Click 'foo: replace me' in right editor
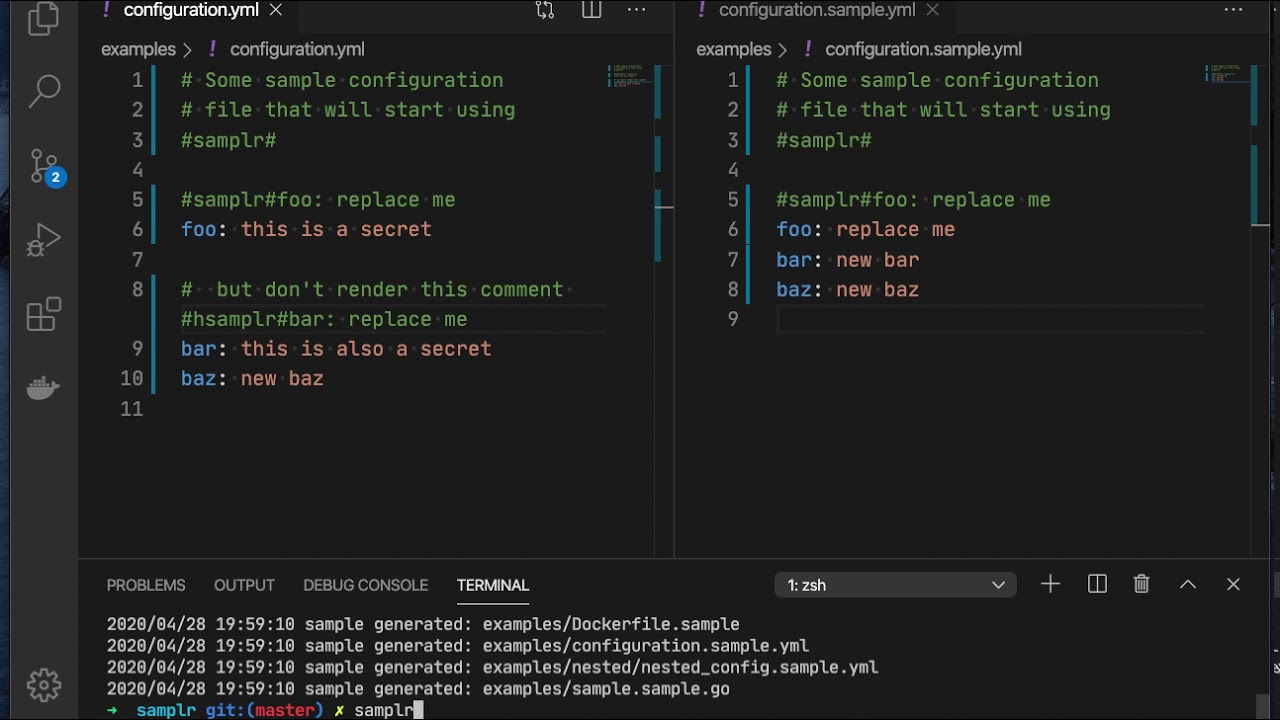The width and height of the screenshot is (1280, 720). pyautogui.click(x=865, y=229)
